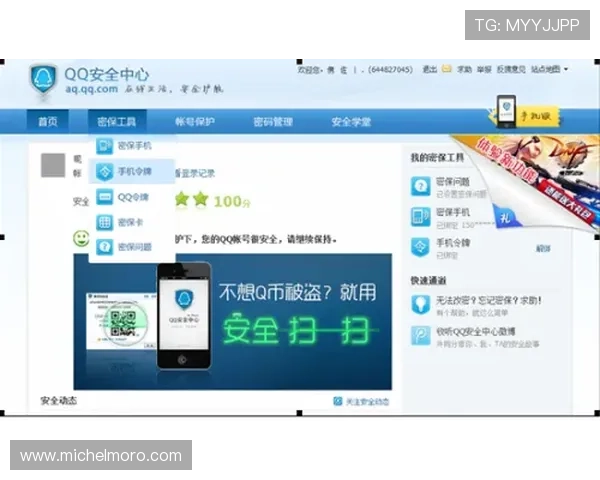Open the 密码管理 nav tab

tap(273, 122)
